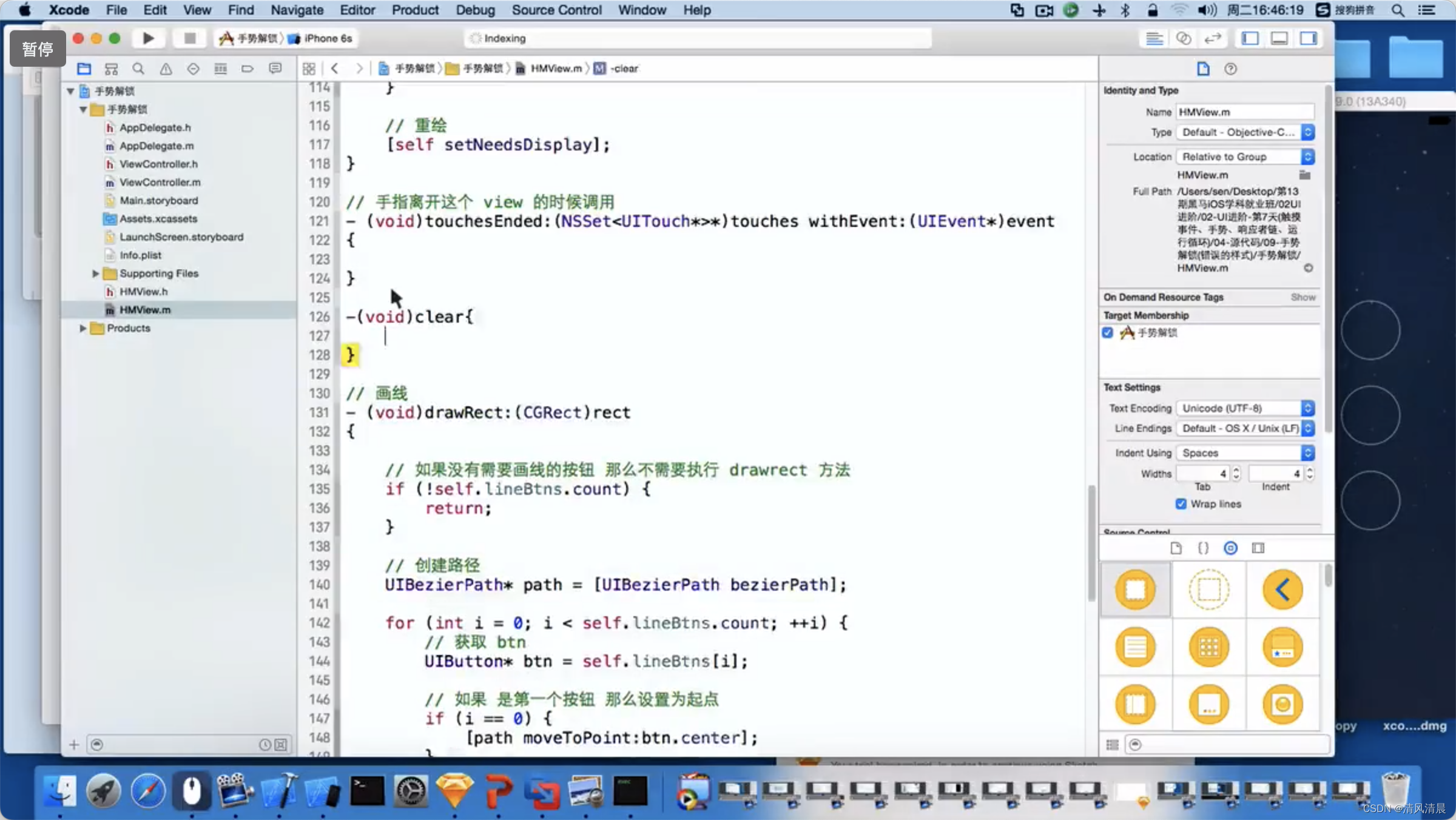
Task: Select HMView.m file in navigator
Action: click(145, 309)
